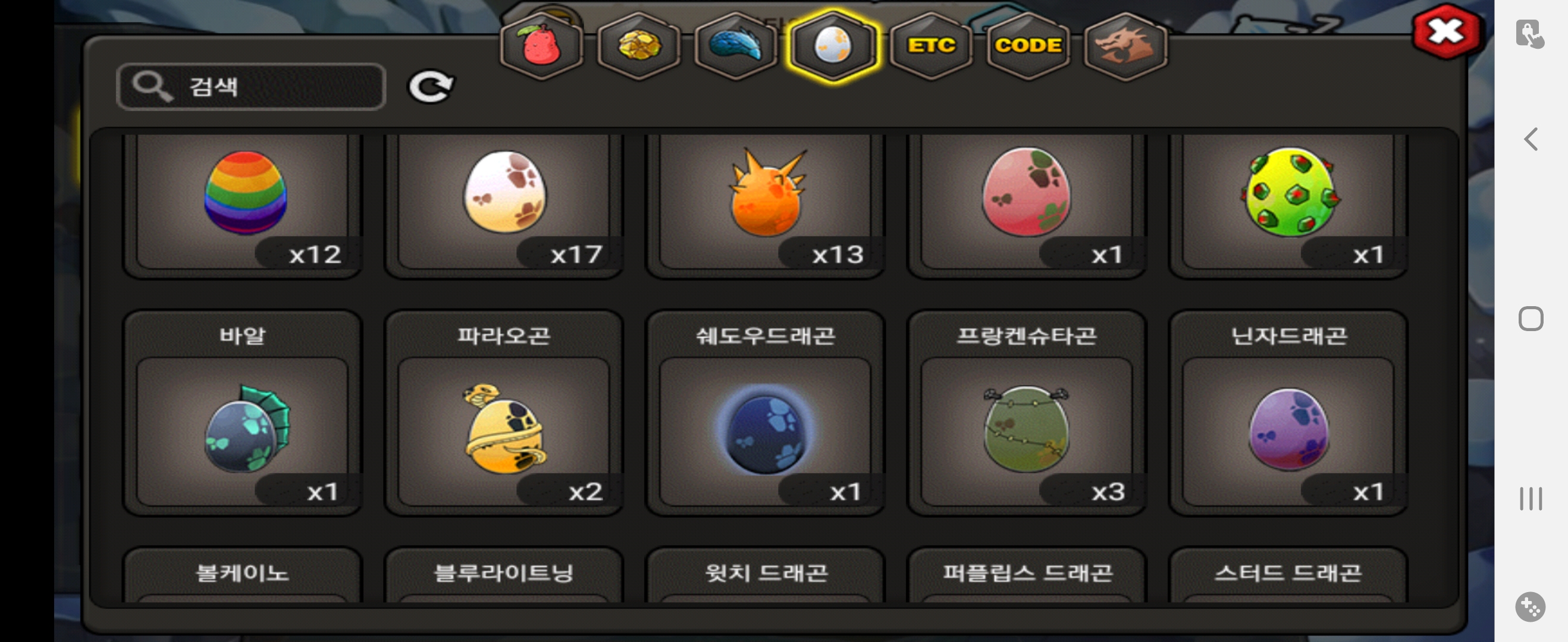Select the dragon head tab icon
Screen dimensions: 1568x642
pyautogui.click(x=1125, y=46)
